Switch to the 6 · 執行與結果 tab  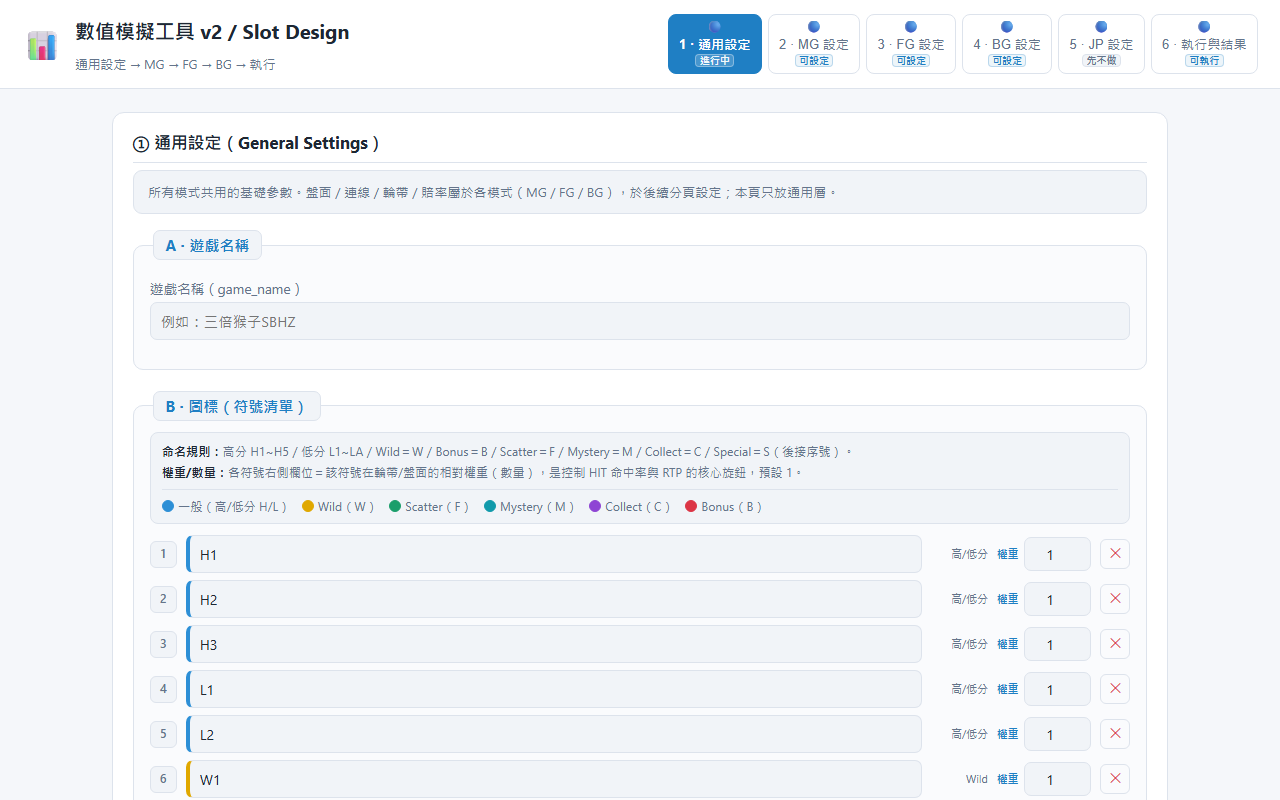pos(1204,44)
